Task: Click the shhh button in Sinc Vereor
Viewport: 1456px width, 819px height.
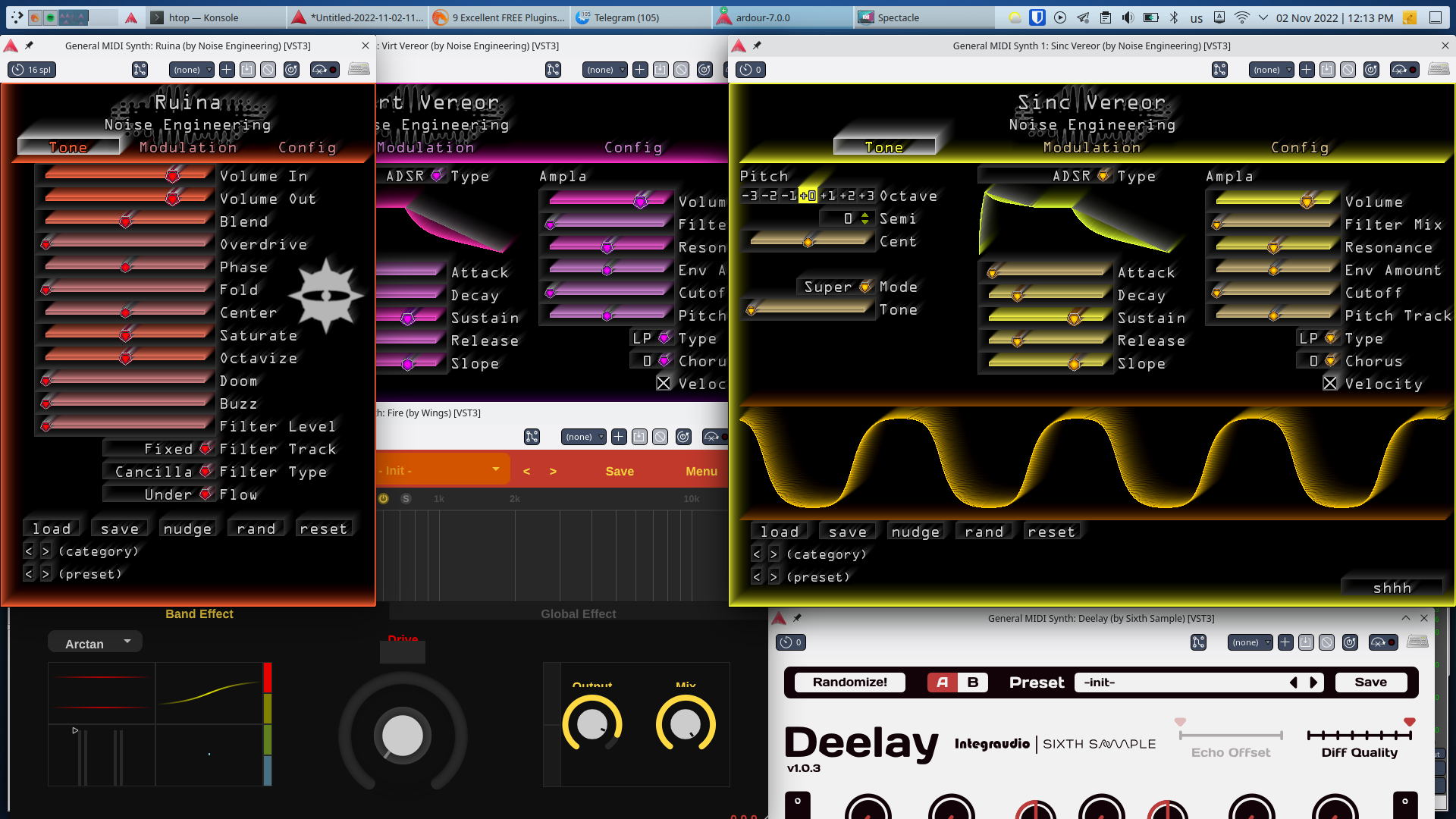Action: pyautogui.click(x=1392, y=588)
